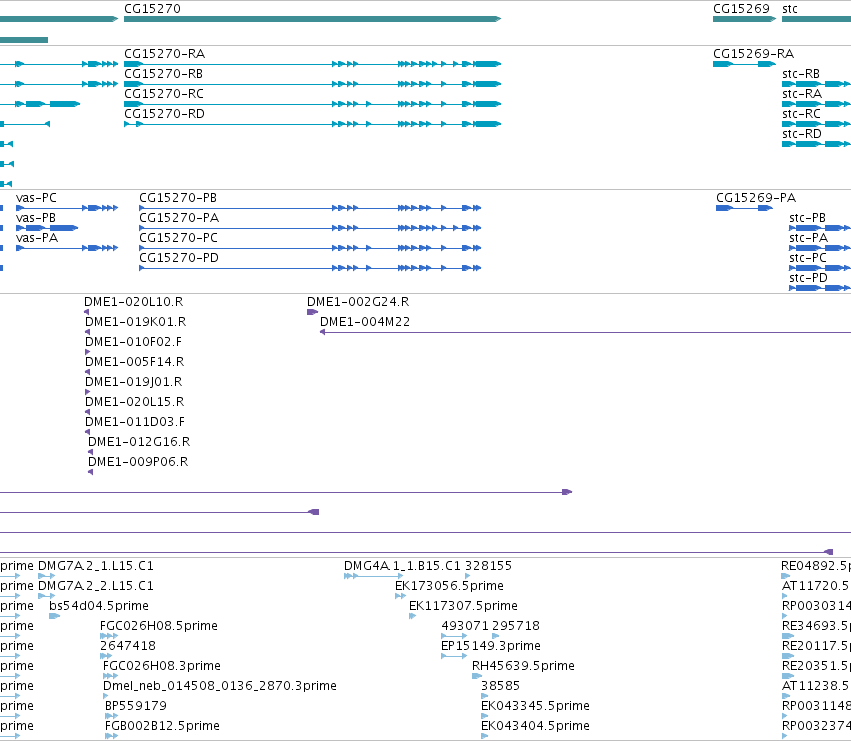This screenshot has height=741, width=851.
Task: Select EST 295718
Action: [x=495, y=636]
